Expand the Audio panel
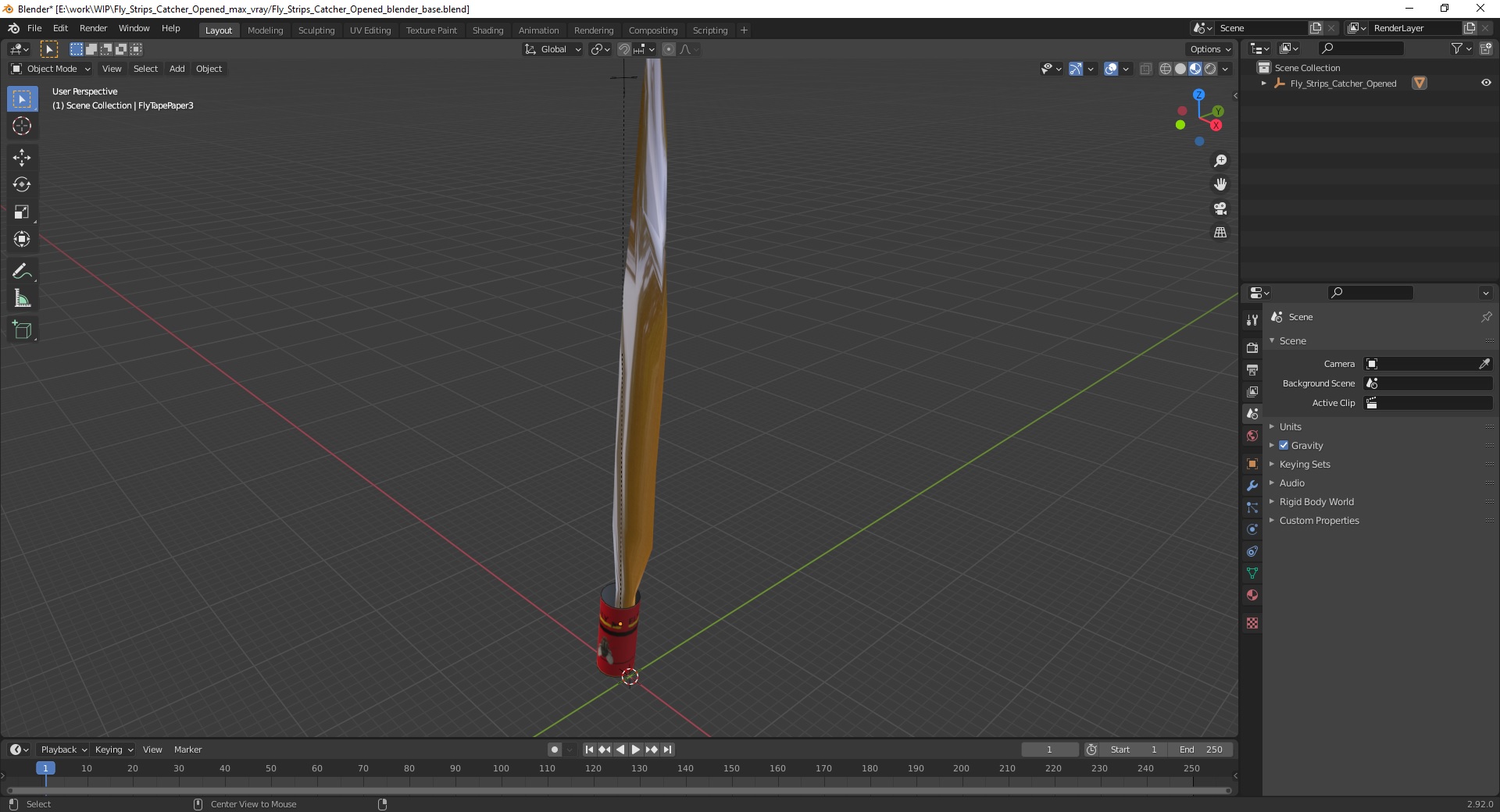The height and width of the screenshot is (812, 1500). click(x=1292, y=483)
